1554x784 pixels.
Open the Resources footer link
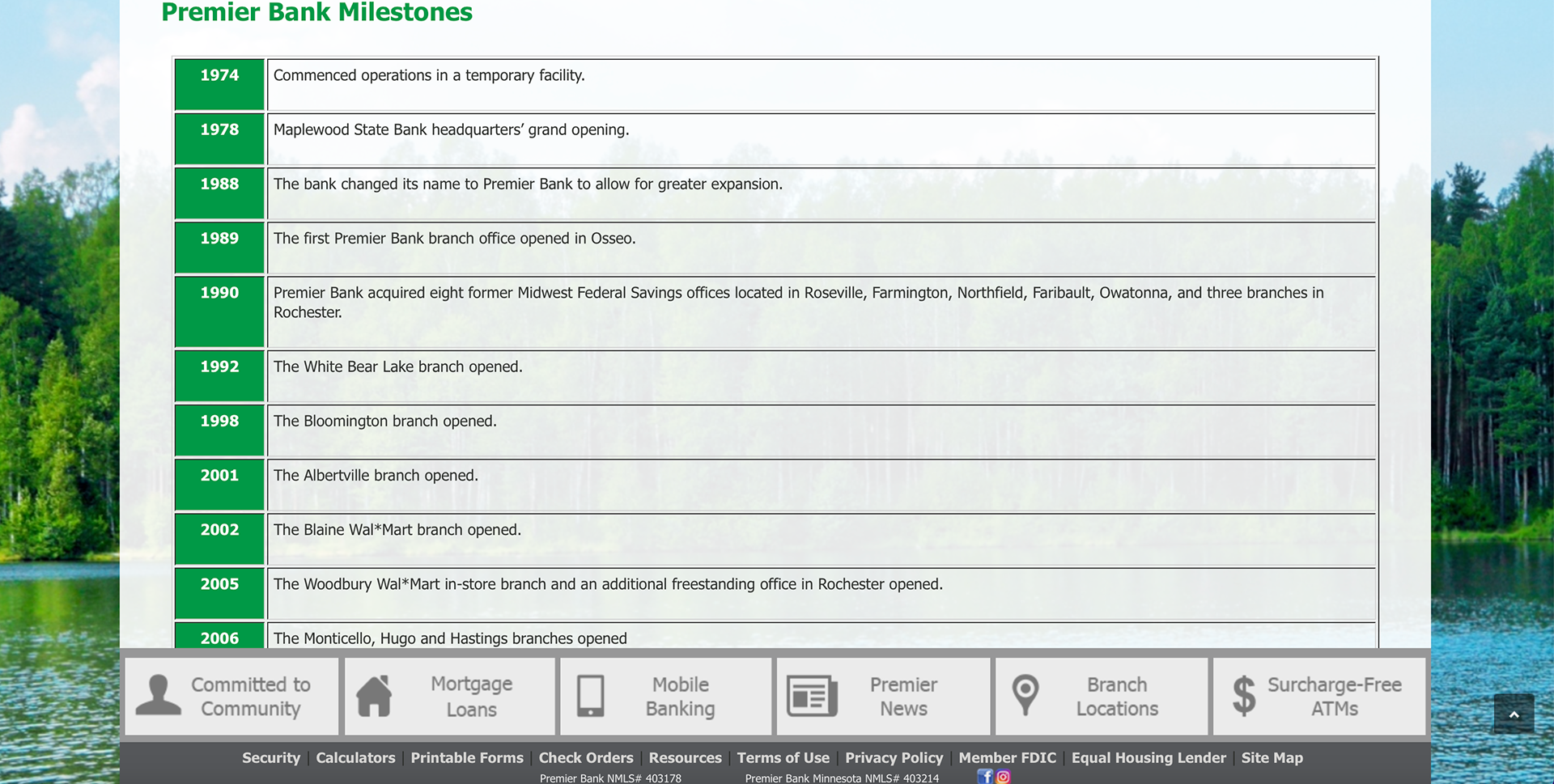[x=685, y=758]
